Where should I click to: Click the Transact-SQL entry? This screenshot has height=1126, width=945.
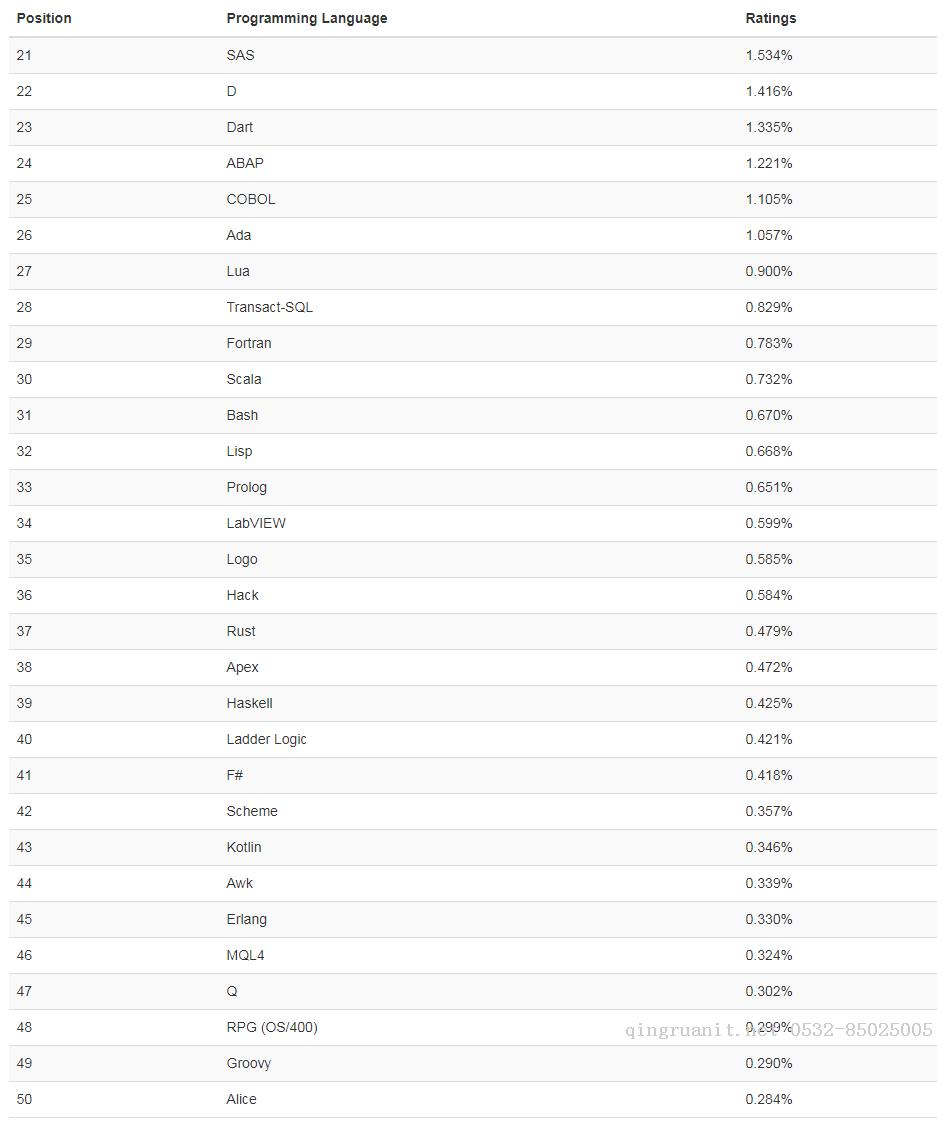269,307
